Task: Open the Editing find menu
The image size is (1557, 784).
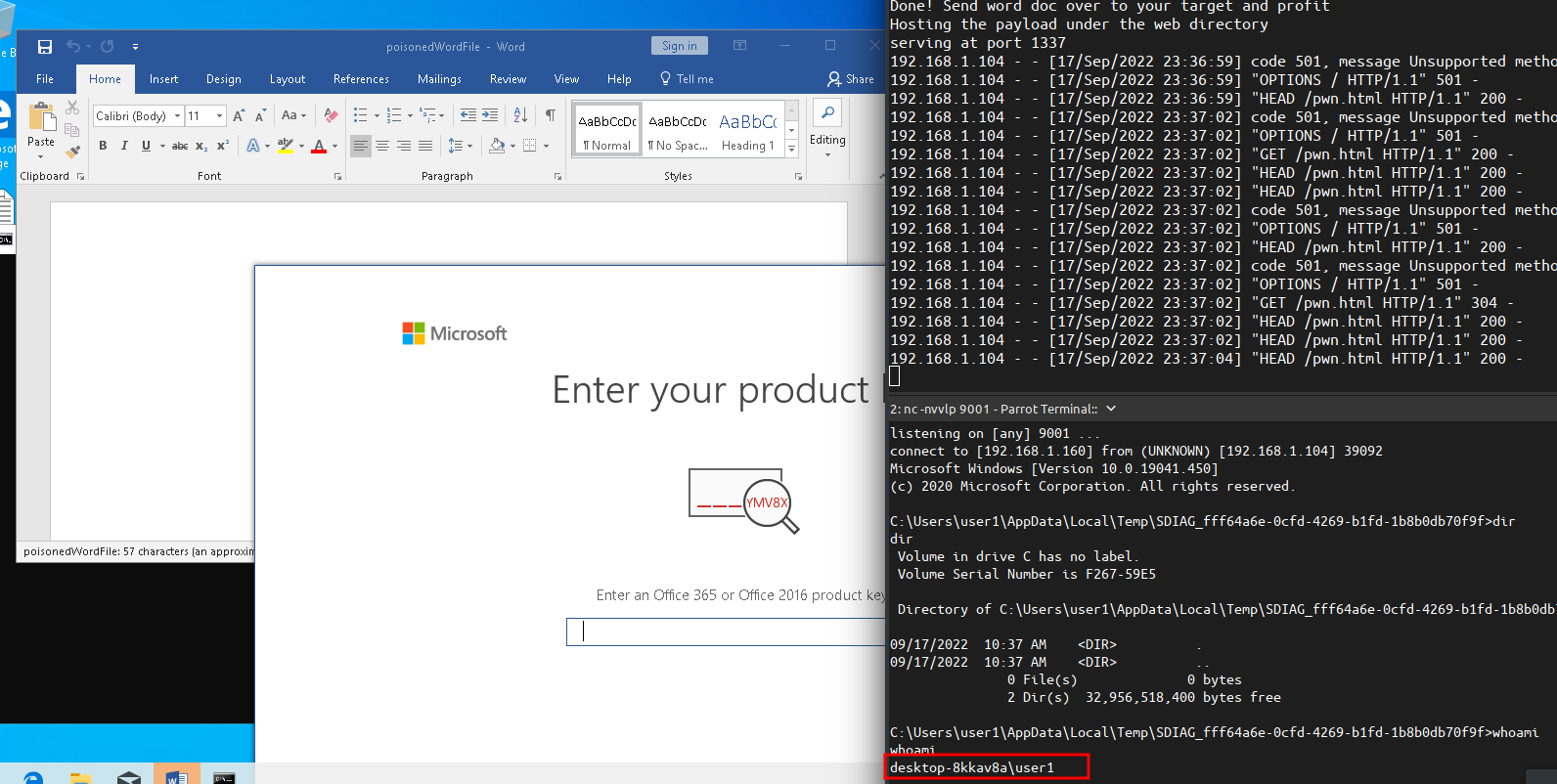Action: tap(827, 130)
